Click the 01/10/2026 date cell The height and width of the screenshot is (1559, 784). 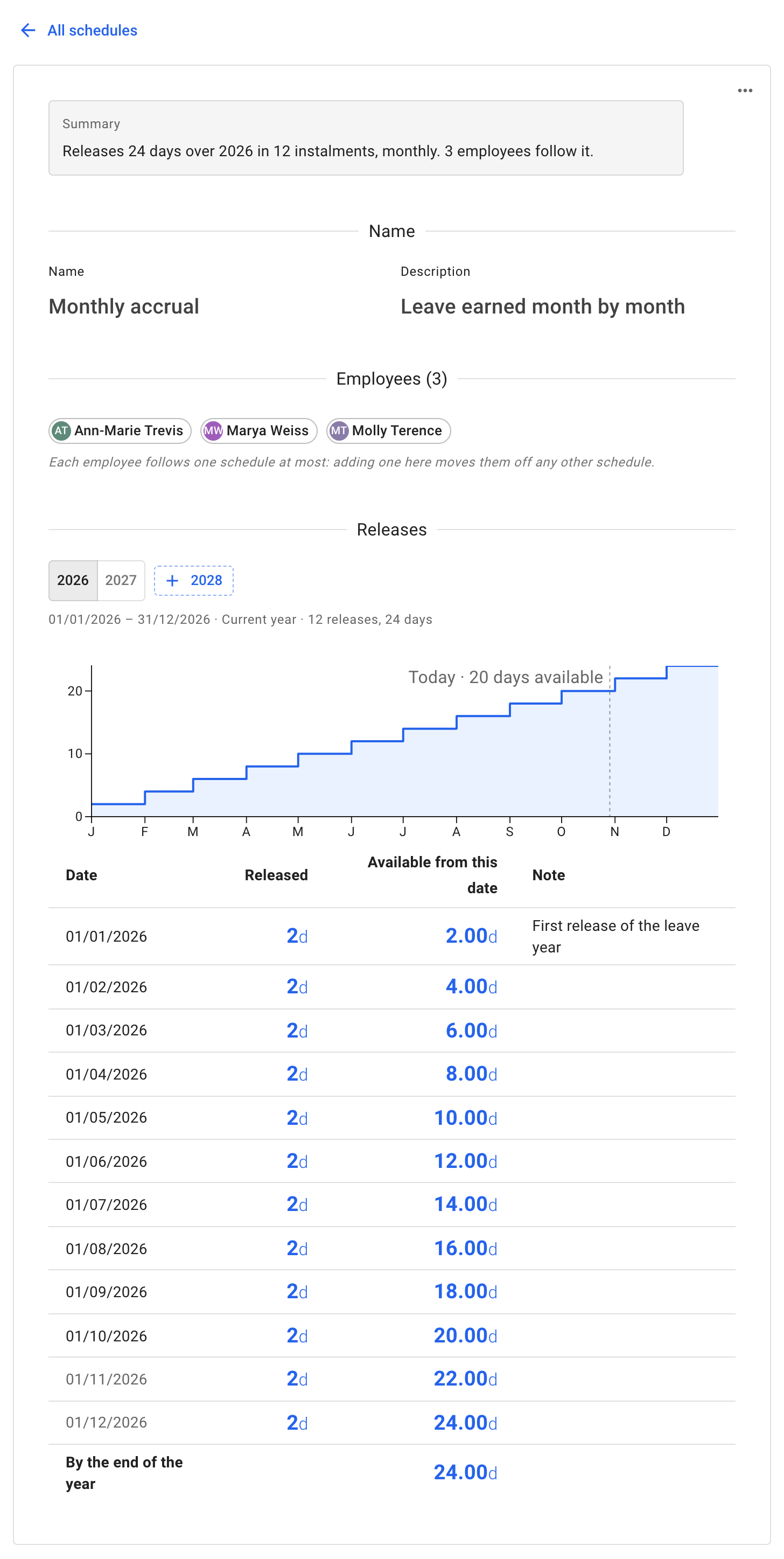(x=107, y=1335)
